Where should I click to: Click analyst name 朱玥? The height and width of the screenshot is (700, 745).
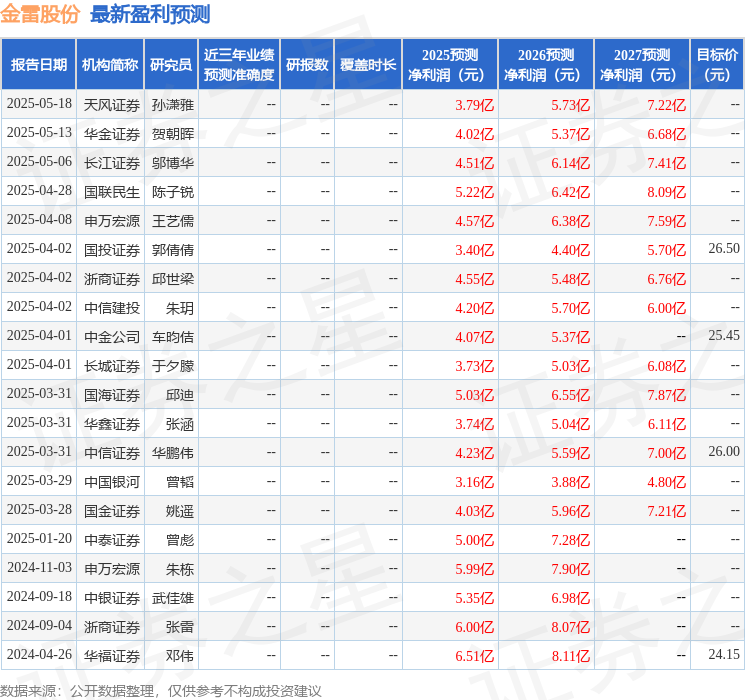[x=180, y=308]
